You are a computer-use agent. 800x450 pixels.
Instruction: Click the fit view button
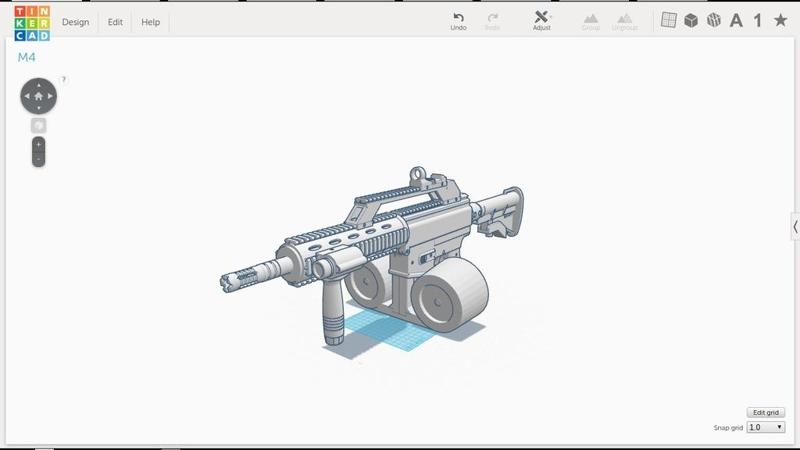pyautogui.click(x=38, y=126)
